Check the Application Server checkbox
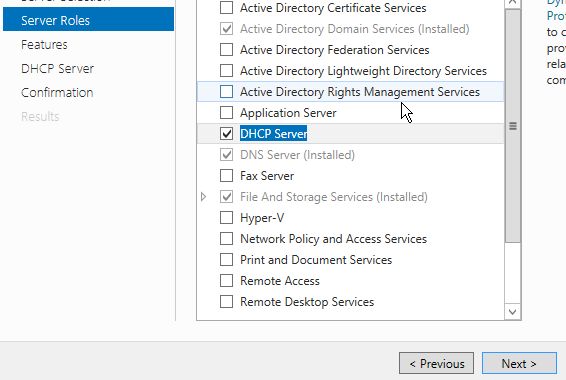Viewport: 566px width, 380px height. click(226, 113)
